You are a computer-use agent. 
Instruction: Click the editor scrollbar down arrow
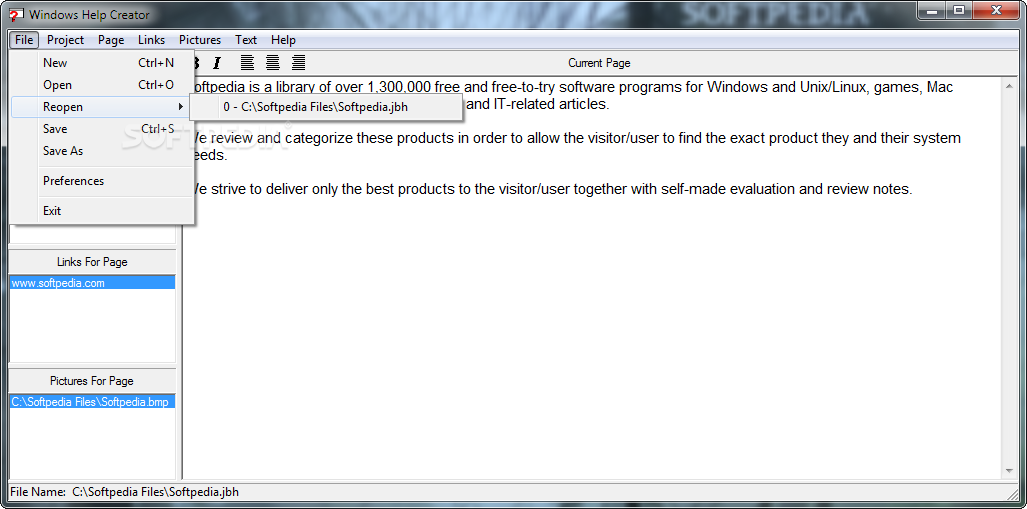pyautogui.click(x=1009, y=471)
